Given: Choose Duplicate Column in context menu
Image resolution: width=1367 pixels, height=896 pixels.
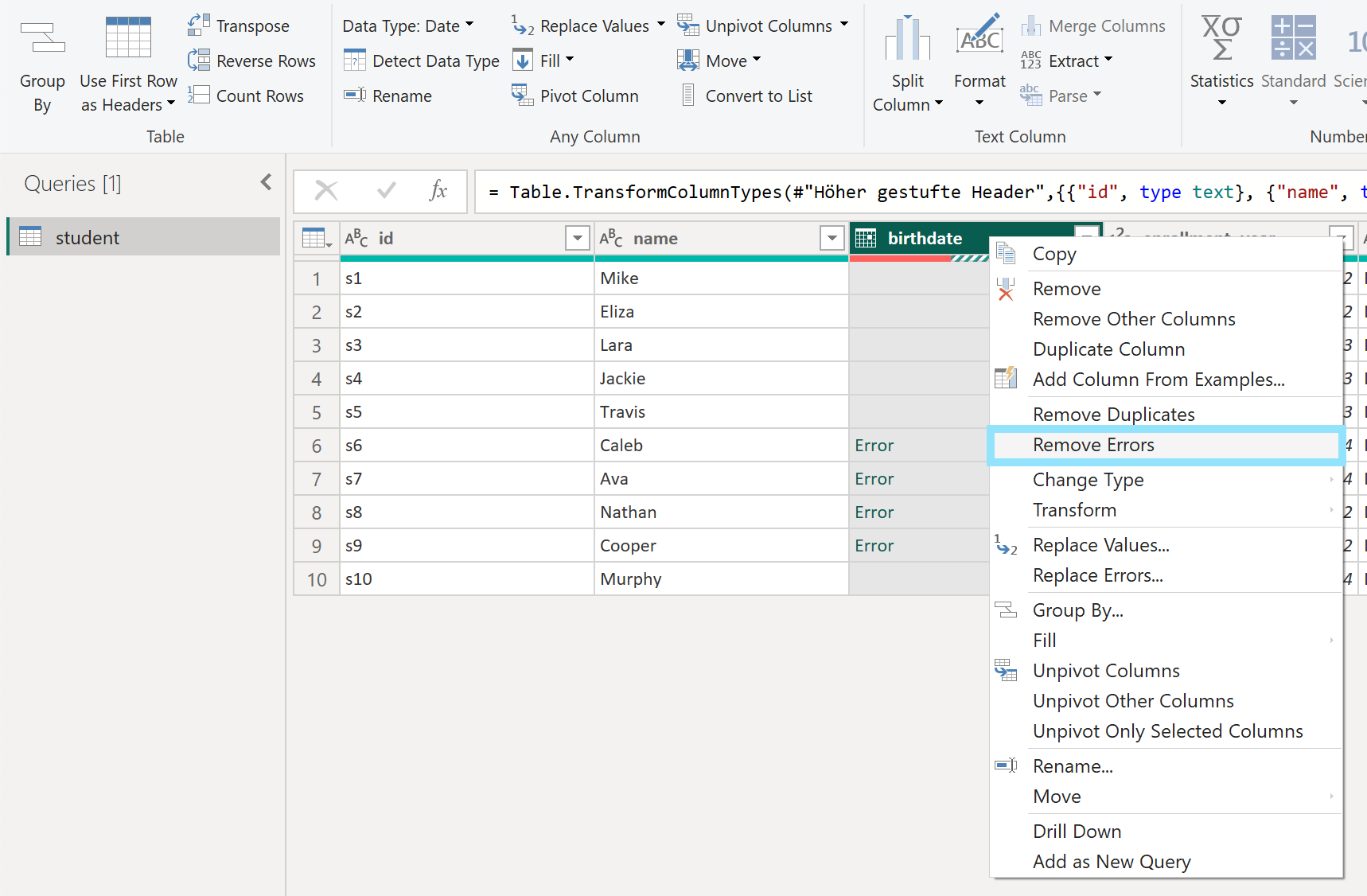Looking at the screenshot, I should click(1108, 349).
